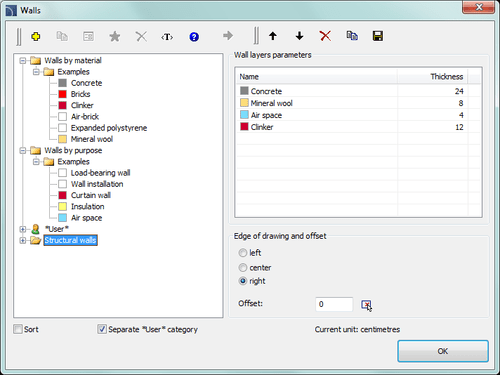This screenshot has height=375, width=500.
Task: Click Current unit: centimetres text
Action: click(357, 330)
